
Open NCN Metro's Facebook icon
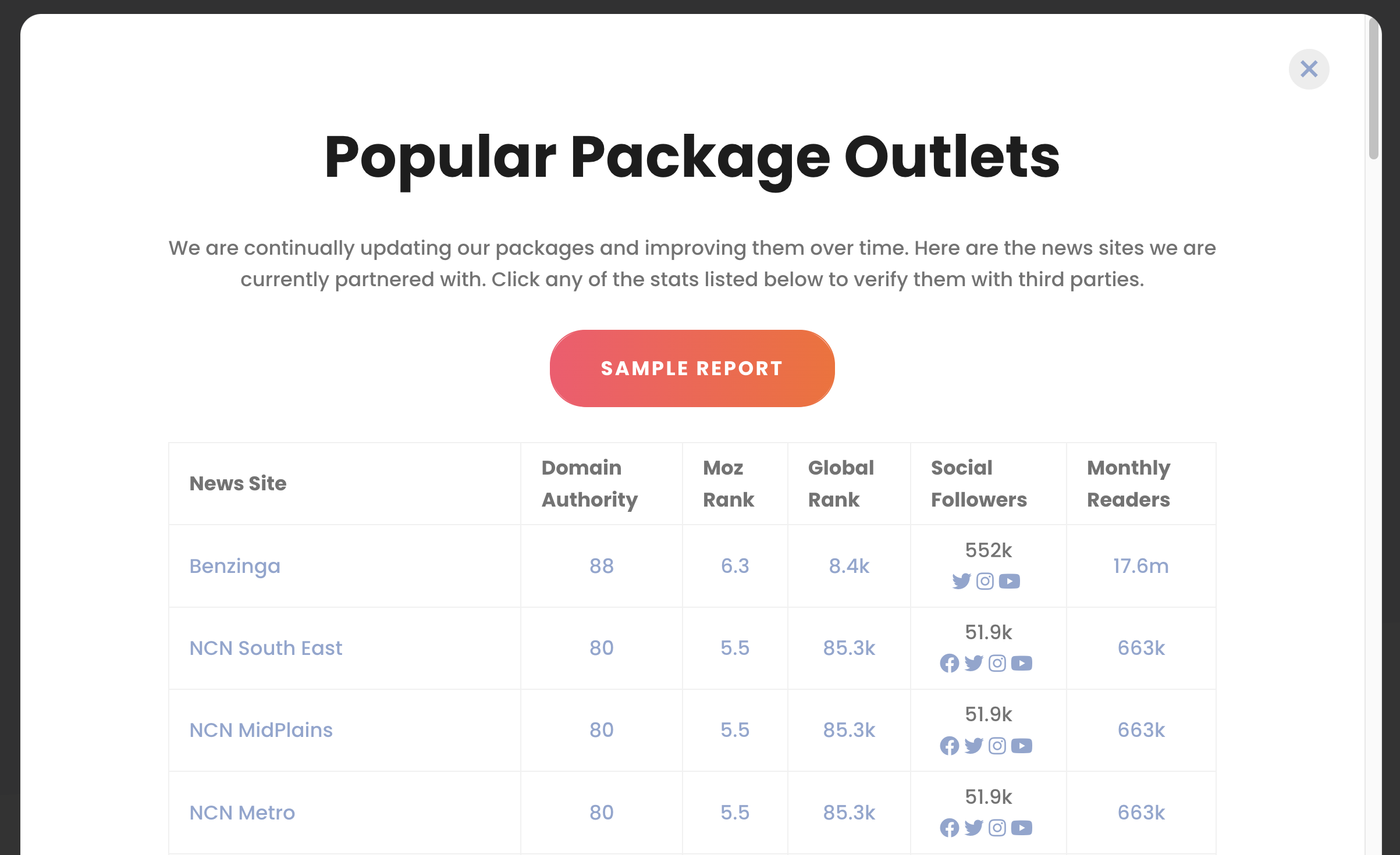(x=950, y=828)
